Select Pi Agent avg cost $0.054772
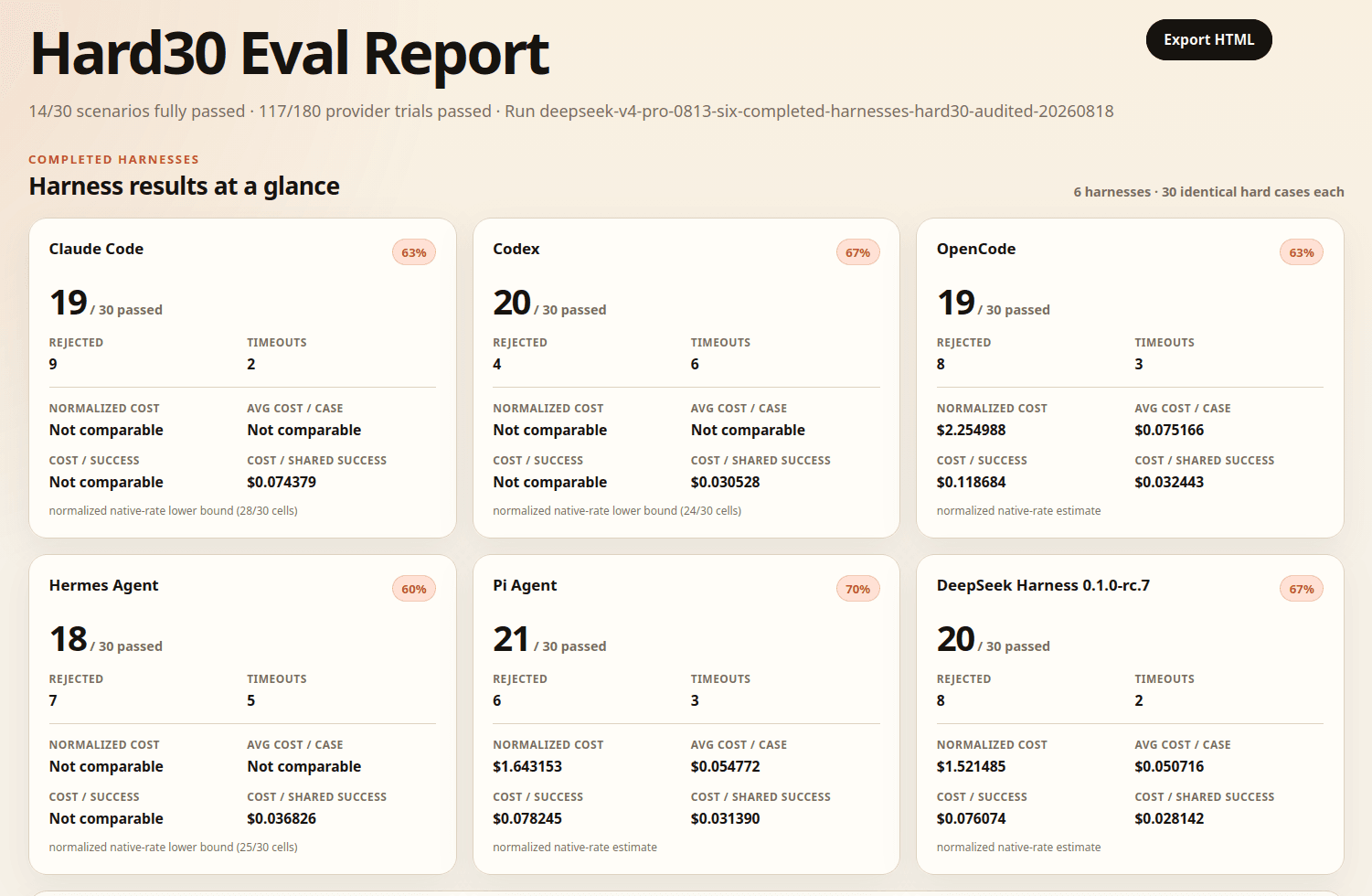This screenshot has width=1372, height=896. (726, 766)
